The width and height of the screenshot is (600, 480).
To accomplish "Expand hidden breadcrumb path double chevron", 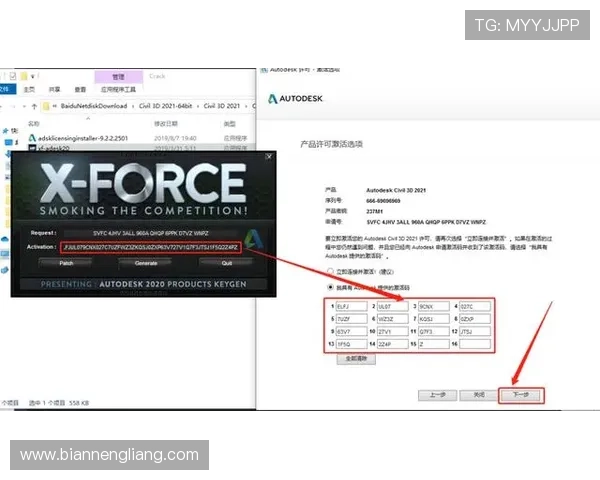I will pos(55,106).
